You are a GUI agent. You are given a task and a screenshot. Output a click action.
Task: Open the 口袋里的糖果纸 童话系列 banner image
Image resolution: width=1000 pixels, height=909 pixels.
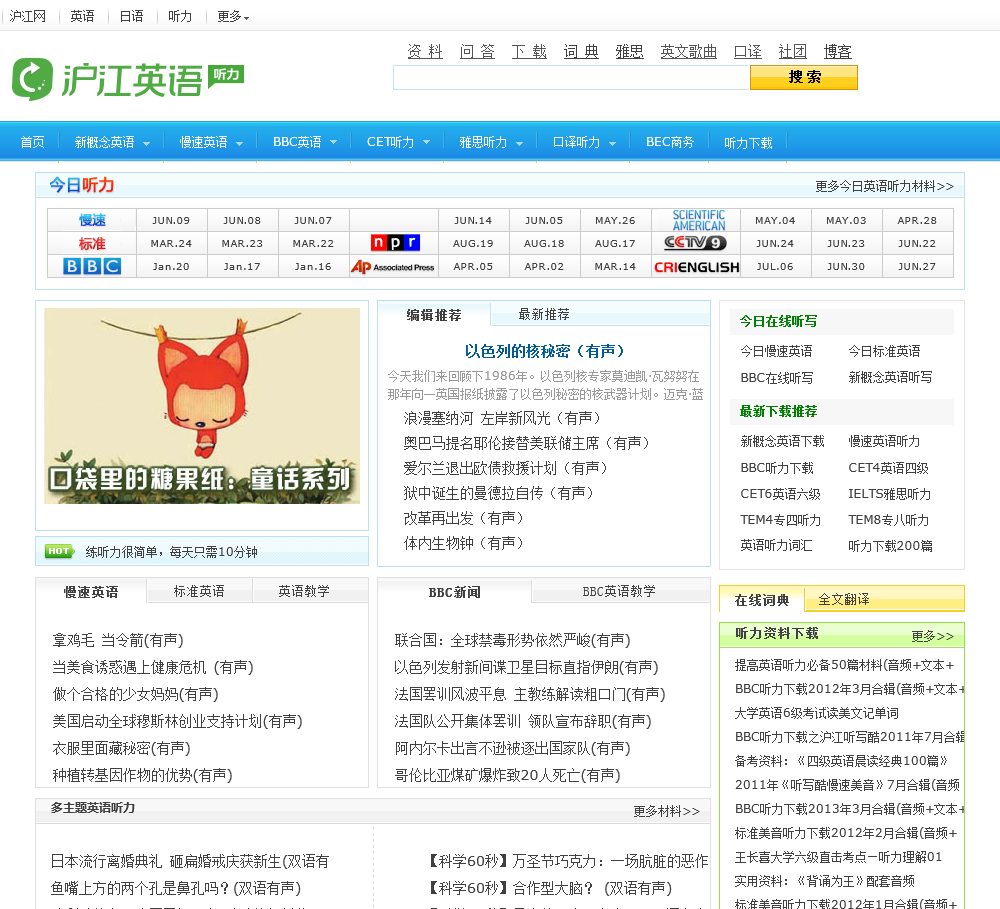tap(202, 406)
